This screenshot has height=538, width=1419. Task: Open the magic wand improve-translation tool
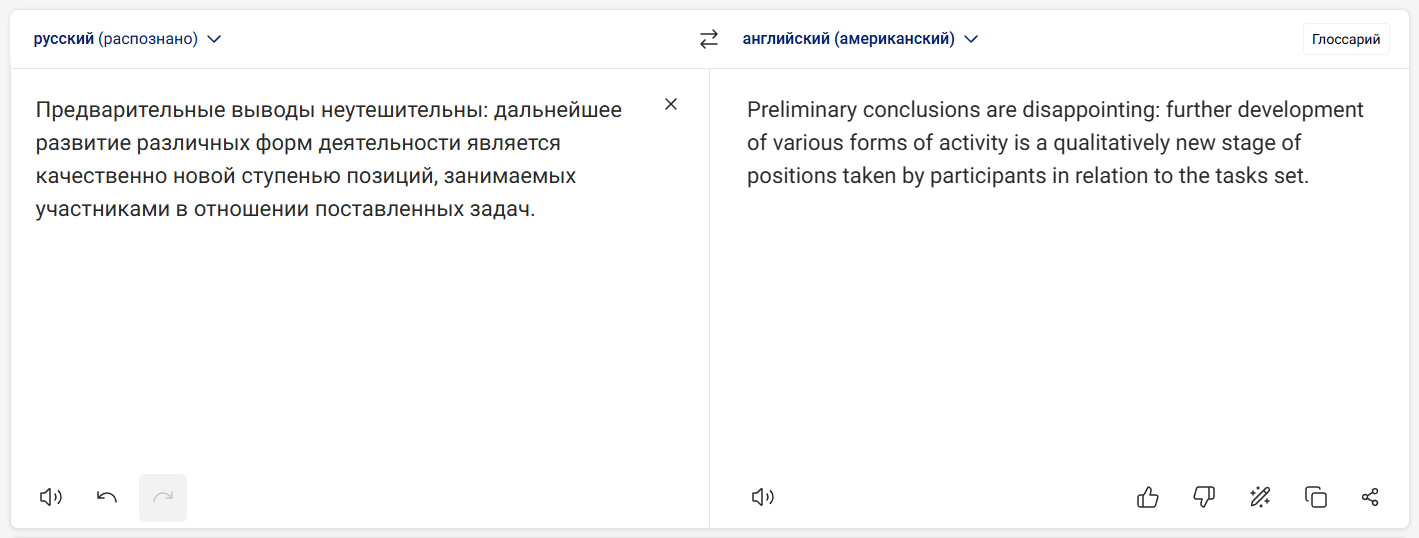(1260, 497)
